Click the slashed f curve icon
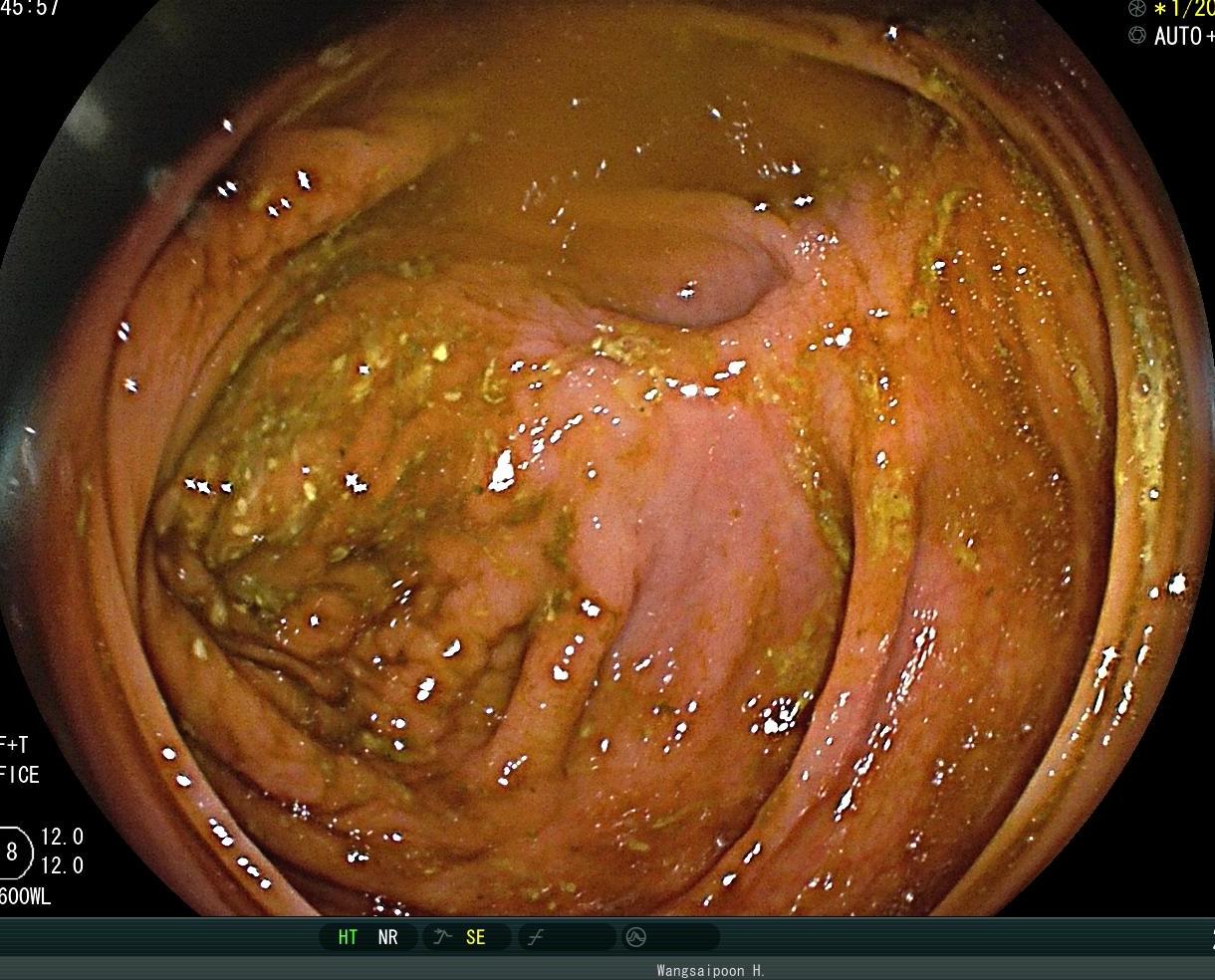This screenshot has width=1215, height=980. tap(536, 937)
